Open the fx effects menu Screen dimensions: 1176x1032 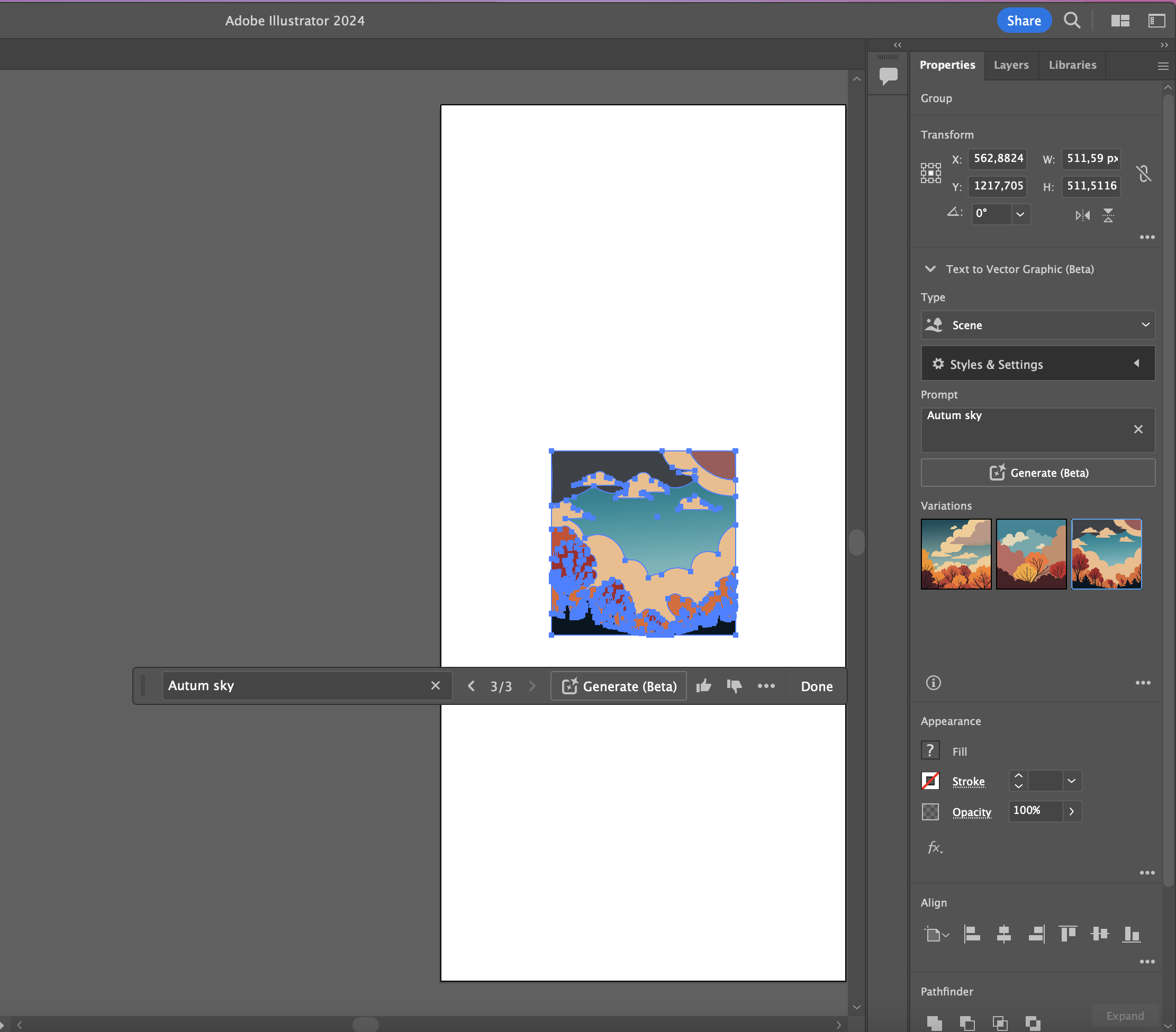tap(934, 847)
